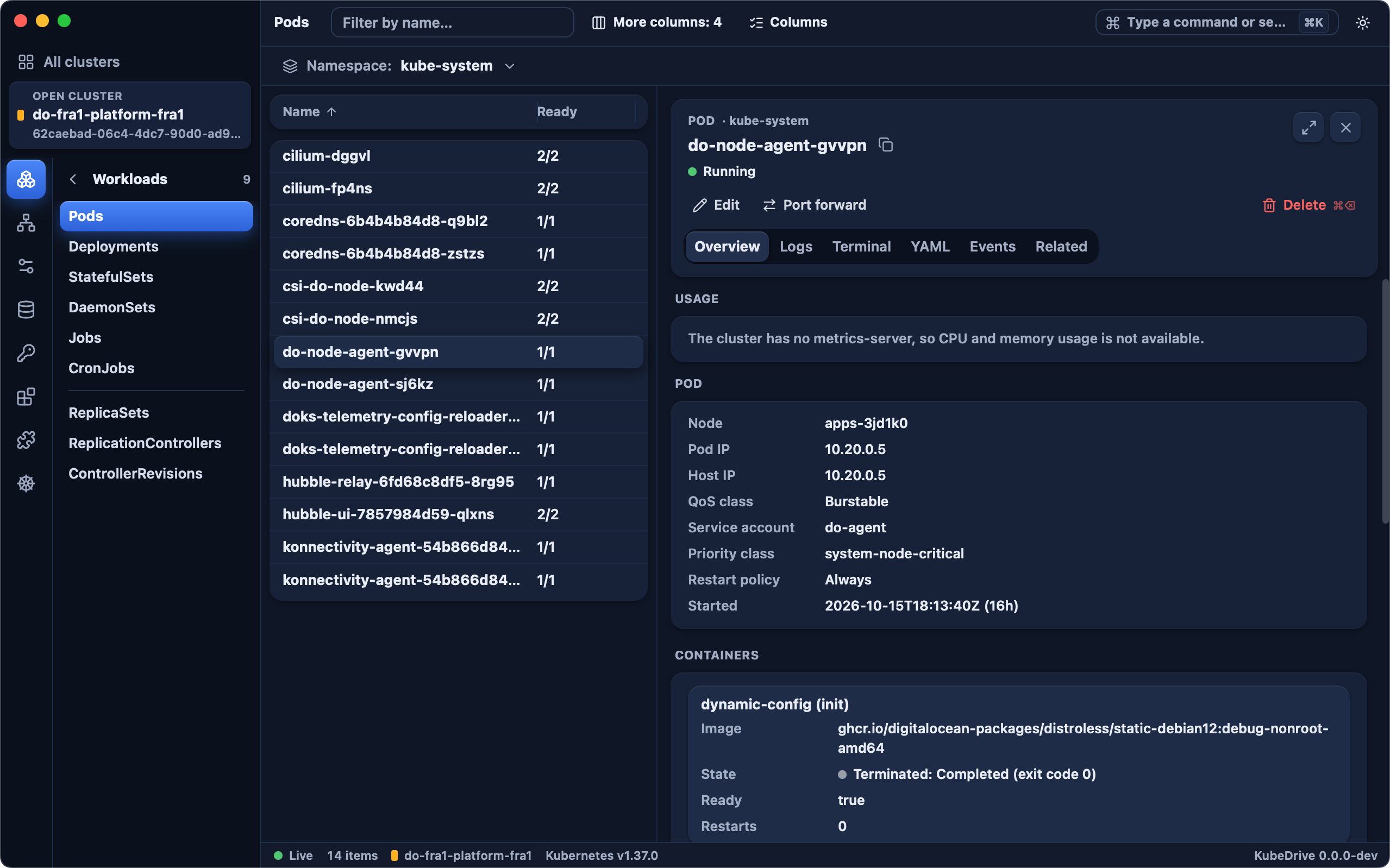Expand the Namespace kube-system dropdown
Screen dimensions: 1390x868
(399, 66)
